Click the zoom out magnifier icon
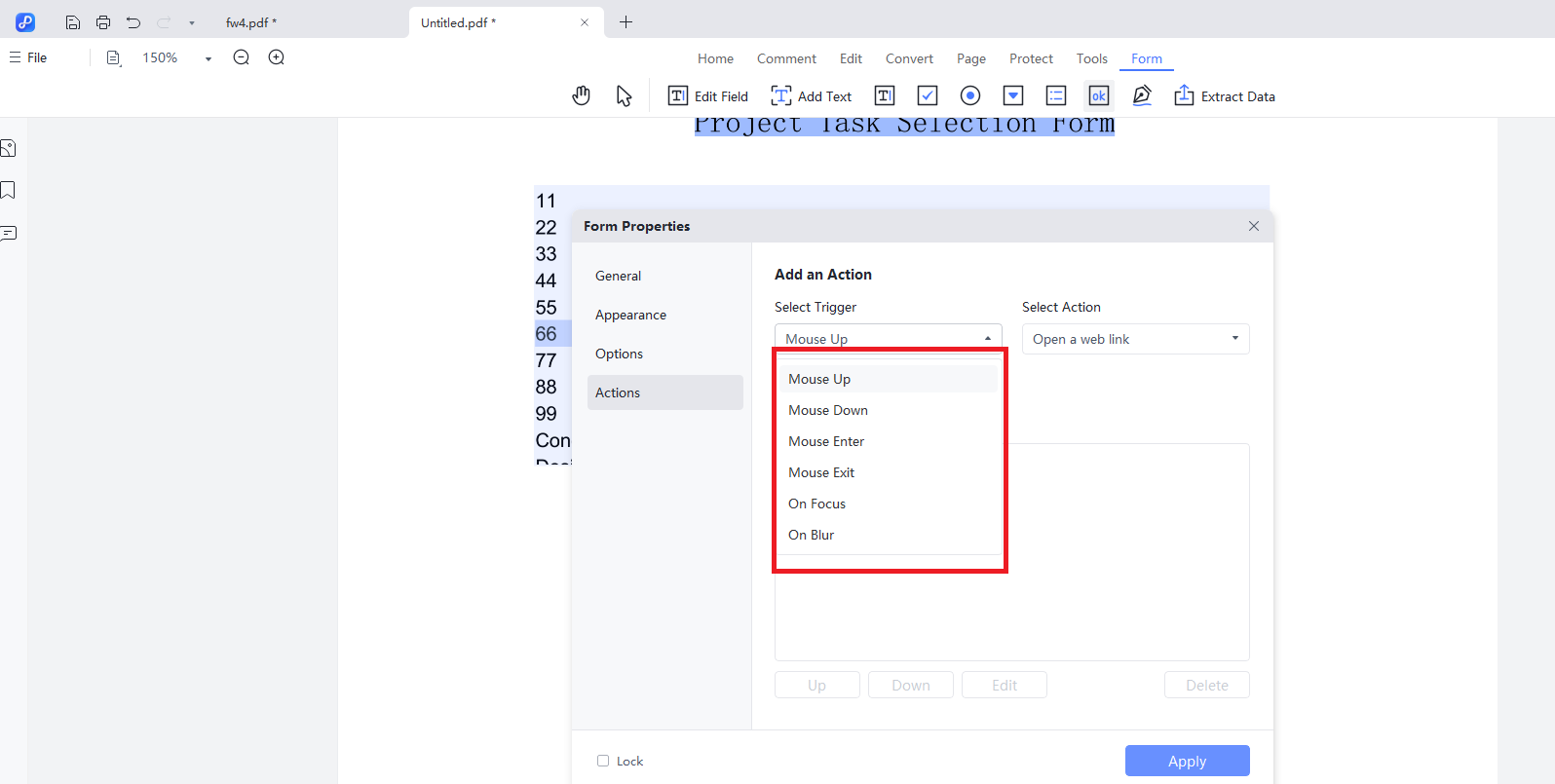This screenshot has height=784, width=1555. pos(242,57)
